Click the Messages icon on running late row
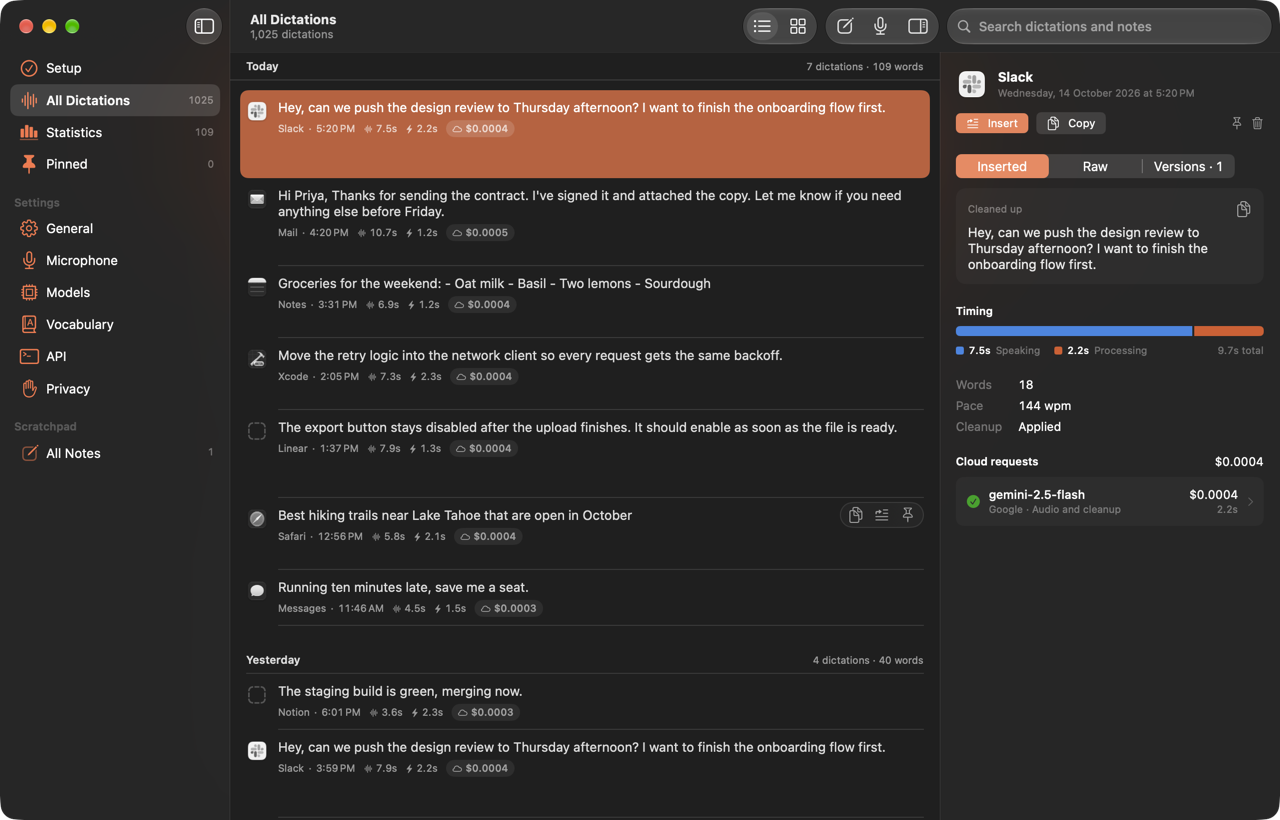1280x820 pixels. (257, 591)
